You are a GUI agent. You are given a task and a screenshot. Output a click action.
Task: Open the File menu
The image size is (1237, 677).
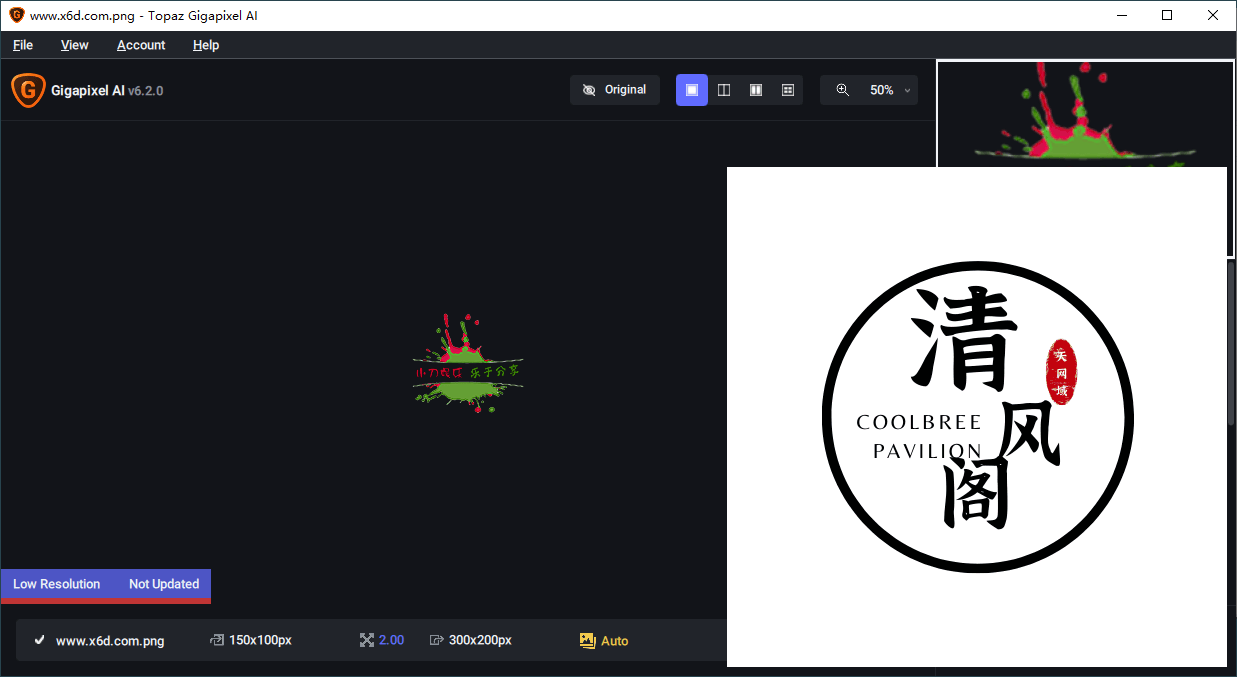tap(23, 45)
